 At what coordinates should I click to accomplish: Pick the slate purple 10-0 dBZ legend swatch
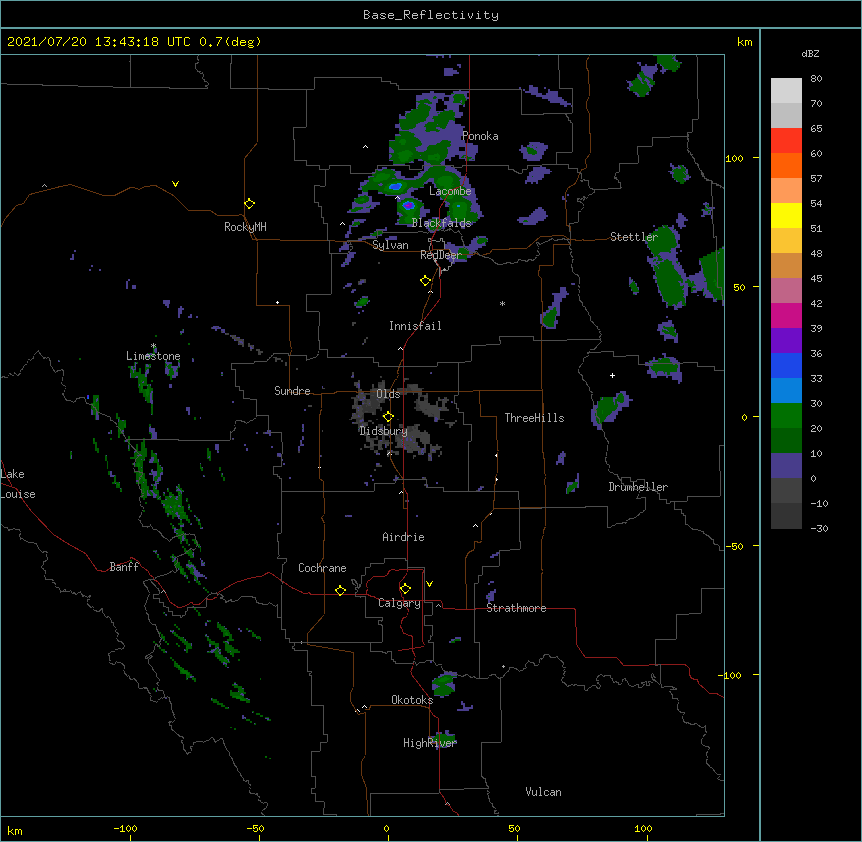click(786, 466)
